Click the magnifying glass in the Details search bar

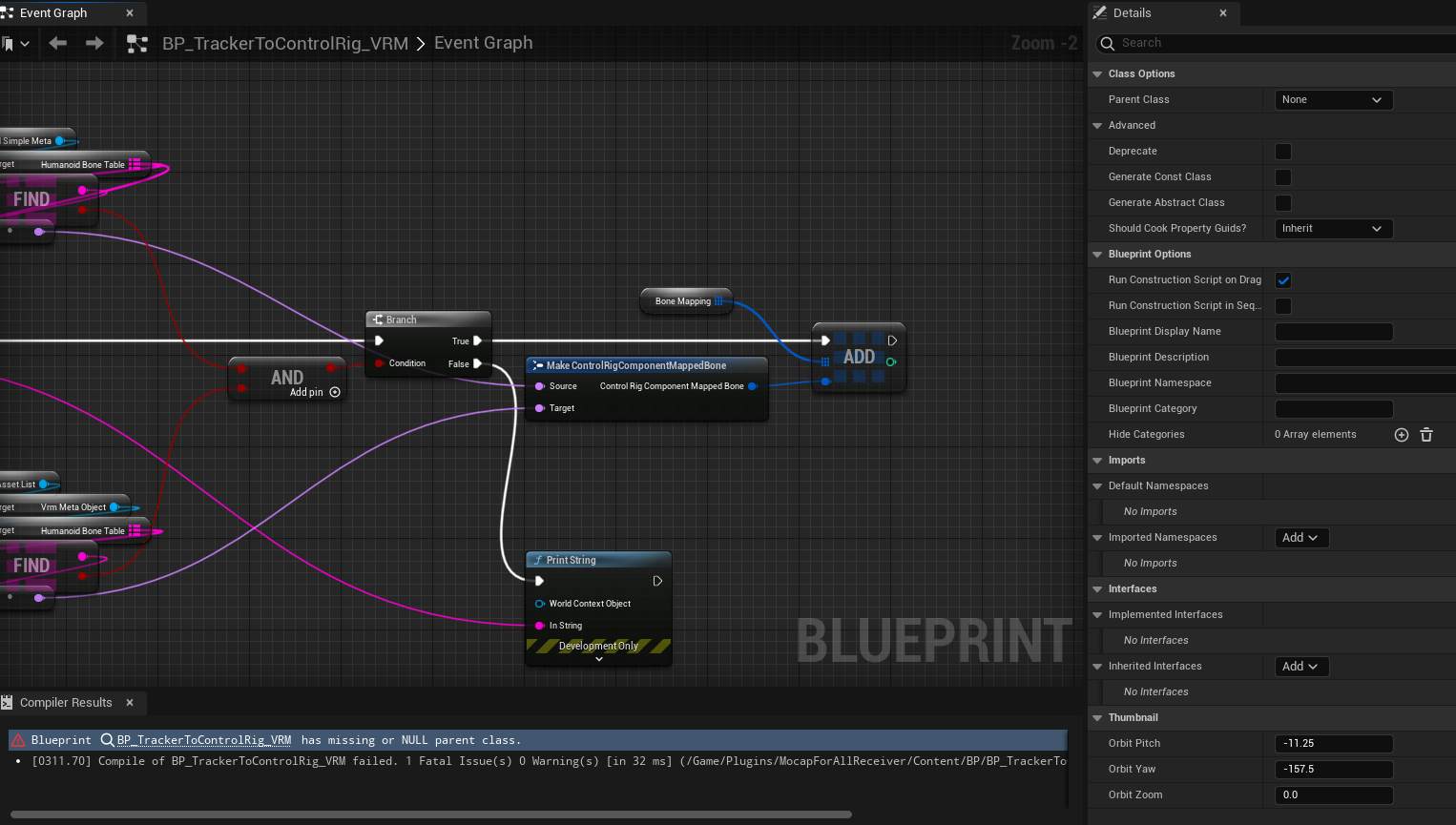click(1107, 43)
